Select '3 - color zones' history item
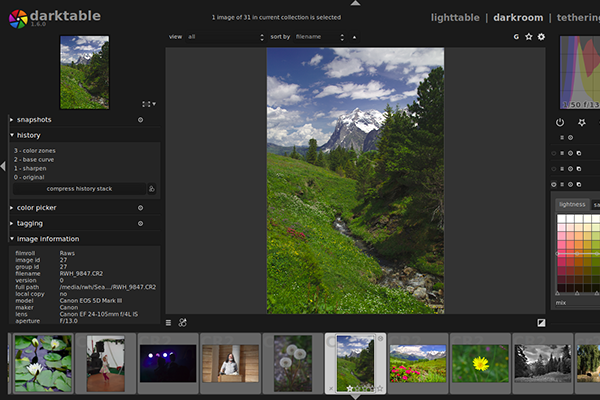This screenshot has width=600, height=400. coord(35,150)
